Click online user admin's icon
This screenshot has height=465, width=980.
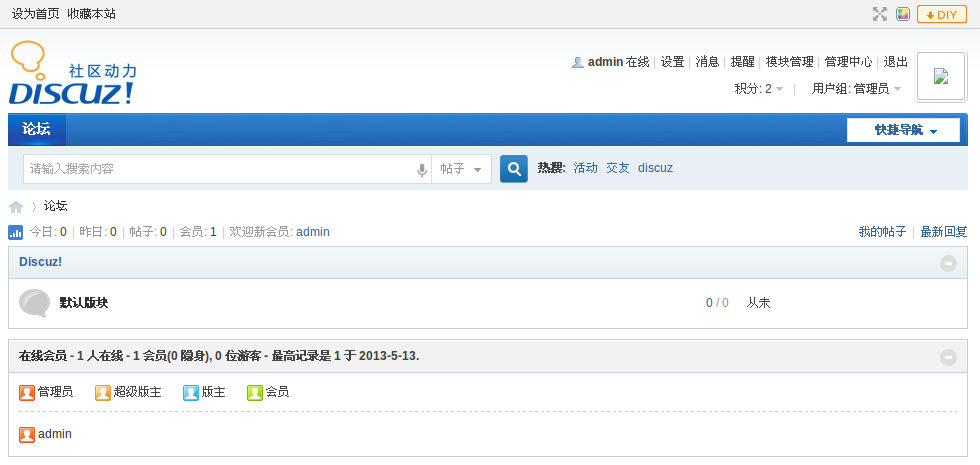pos(27,434)
